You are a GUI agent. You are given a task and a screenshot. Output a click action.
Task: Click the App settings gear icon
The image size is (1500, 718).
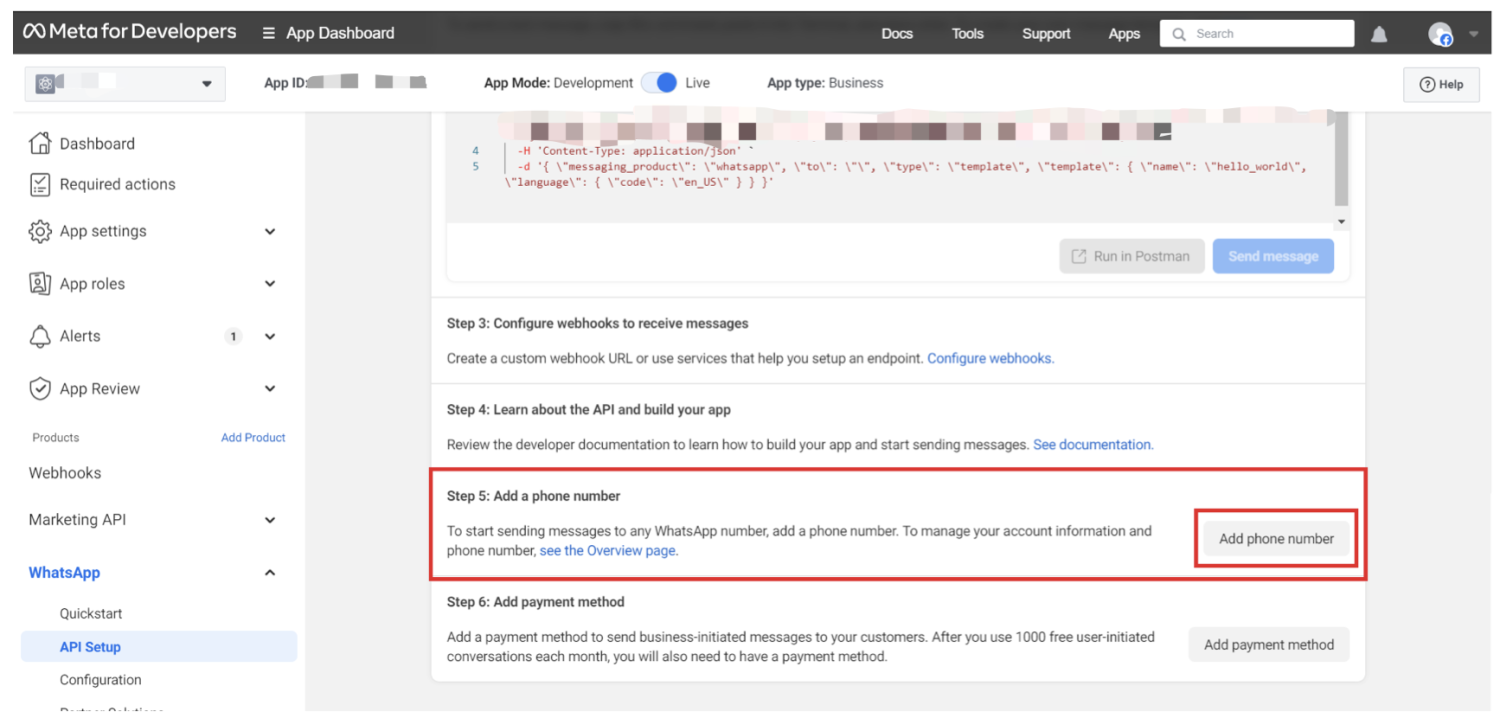40,231
